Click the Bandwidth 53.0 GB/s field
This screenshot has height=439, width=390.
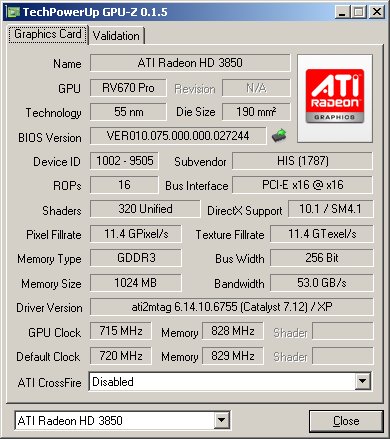click(x=322, y=283)
